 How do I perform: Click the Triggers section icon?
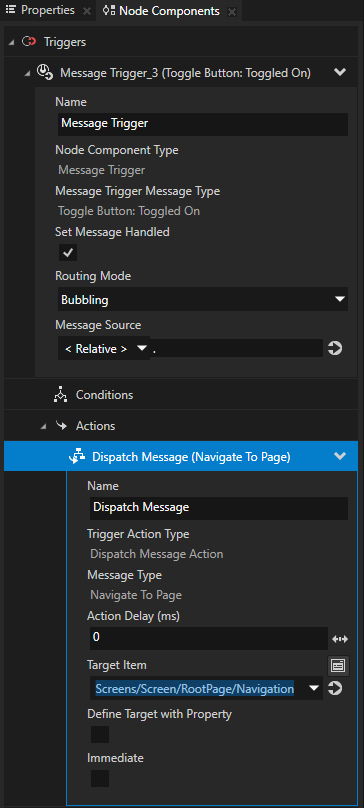click(29, 41)
